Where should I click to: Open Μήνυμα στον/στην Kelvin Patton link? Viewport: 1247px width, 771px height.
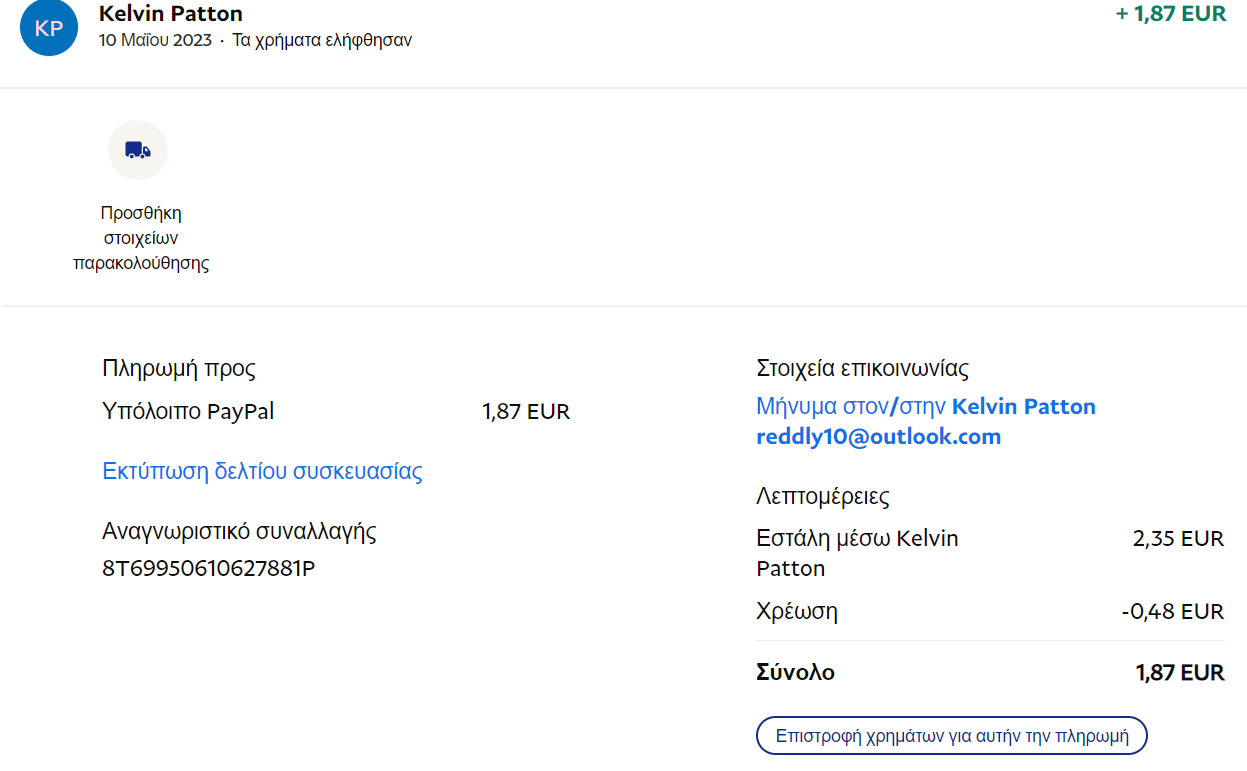(x=926, y=407)
